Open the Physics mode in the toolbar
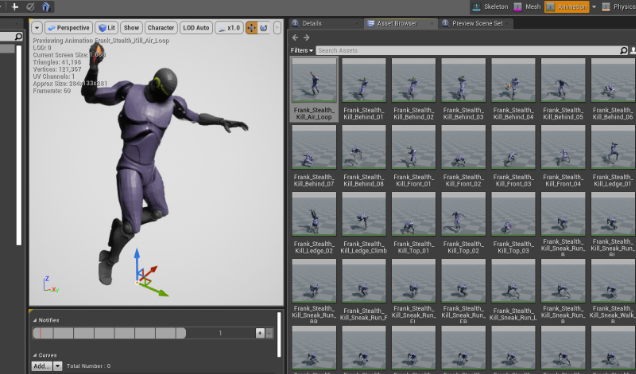 pos(619,6)
